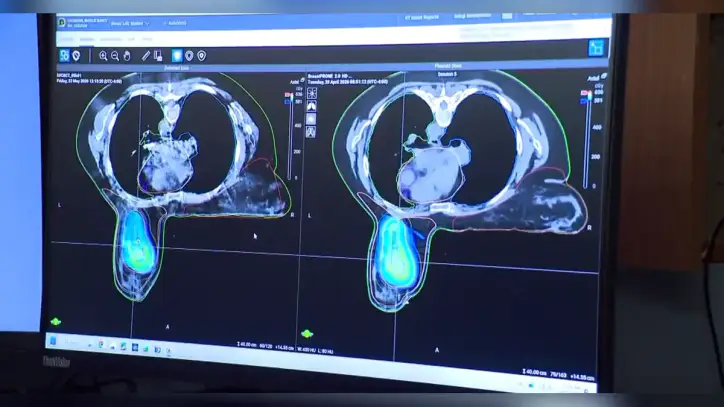
Task: Open the Windows Start button
Action: 53,341
